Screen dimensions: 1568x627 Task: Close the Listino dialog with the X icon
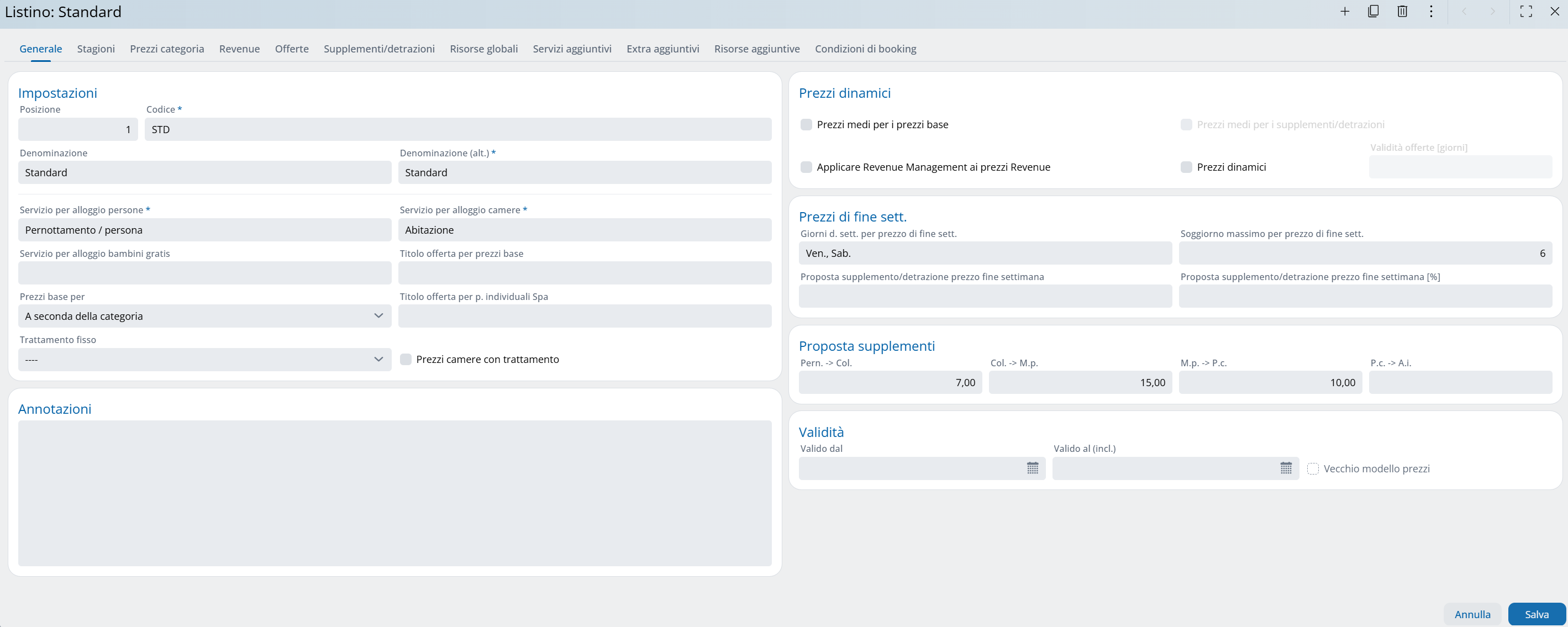pos(1555,12)
